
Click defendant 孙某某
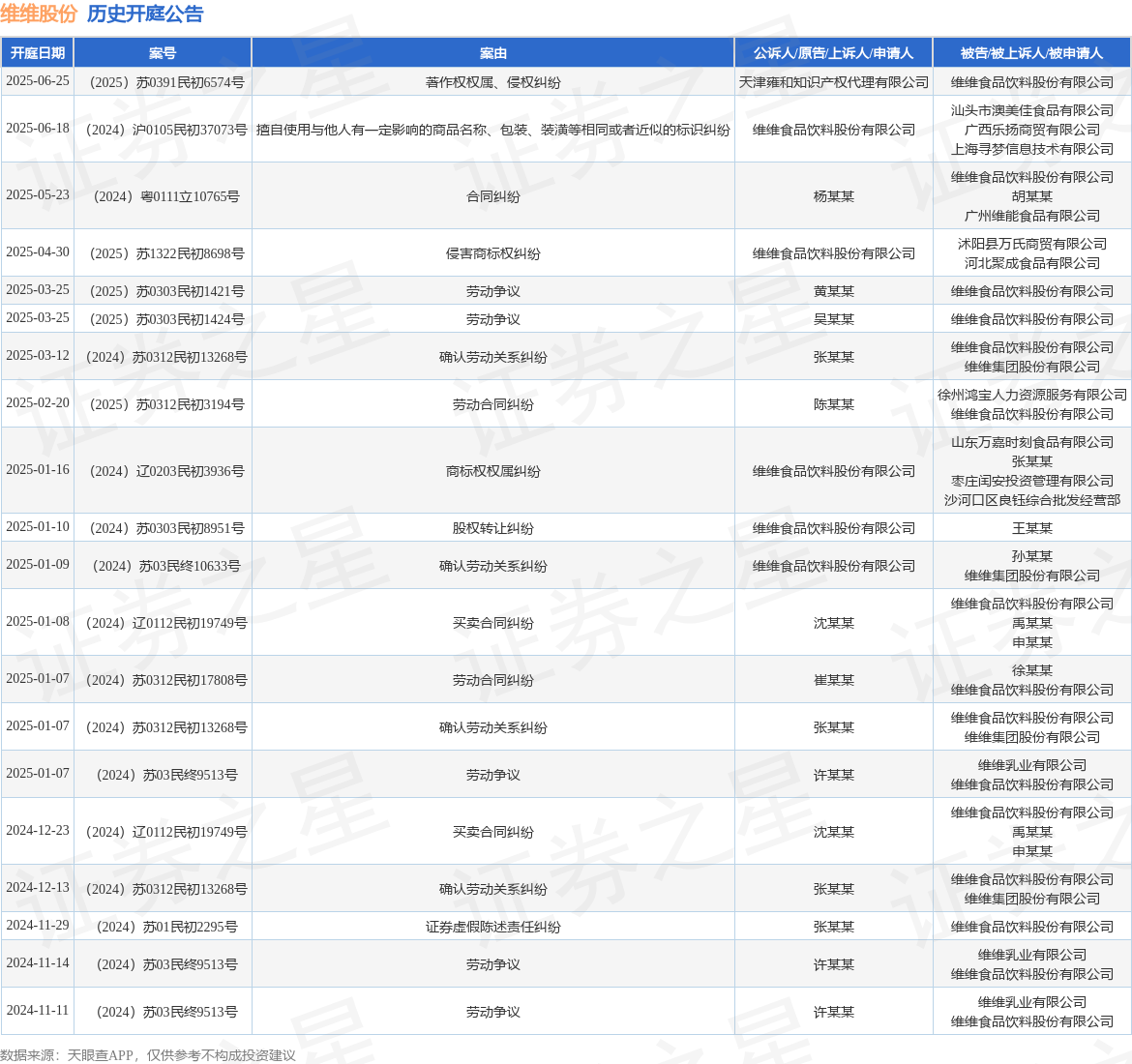1031,556
